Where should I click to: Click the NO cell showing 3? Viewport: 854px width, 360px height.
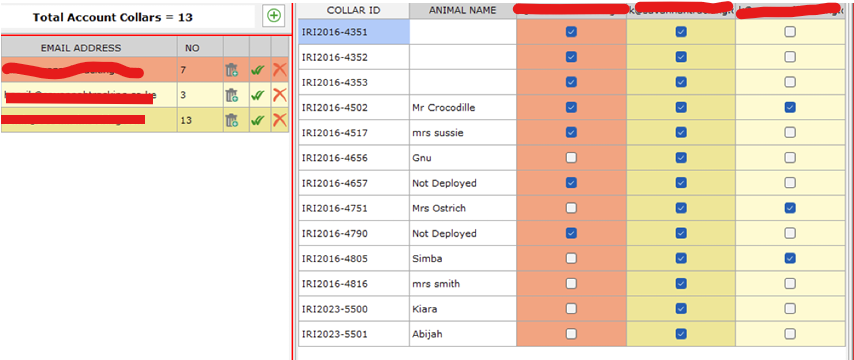(x=200, y=95)
